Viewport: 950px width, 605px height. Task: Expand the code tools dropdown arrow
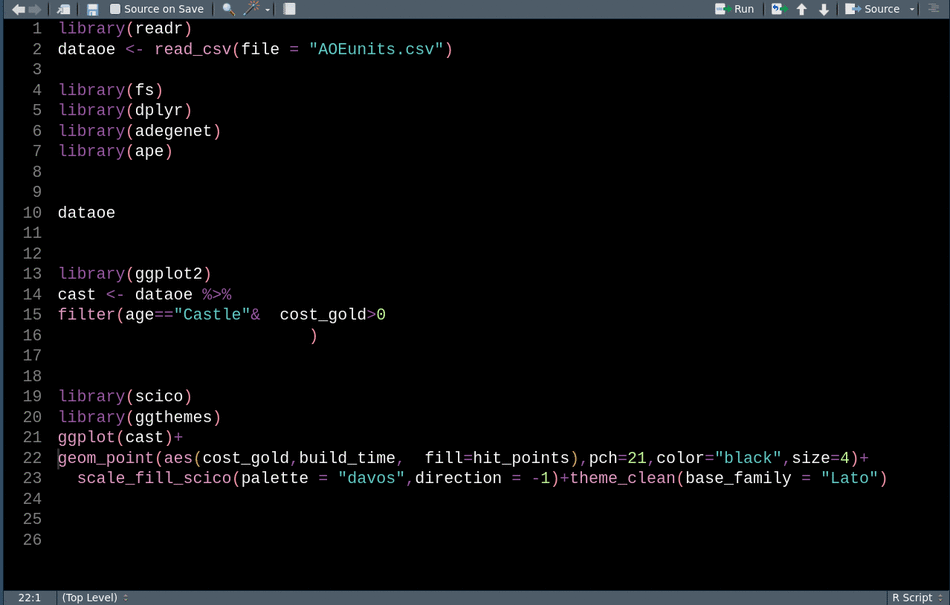267,10
